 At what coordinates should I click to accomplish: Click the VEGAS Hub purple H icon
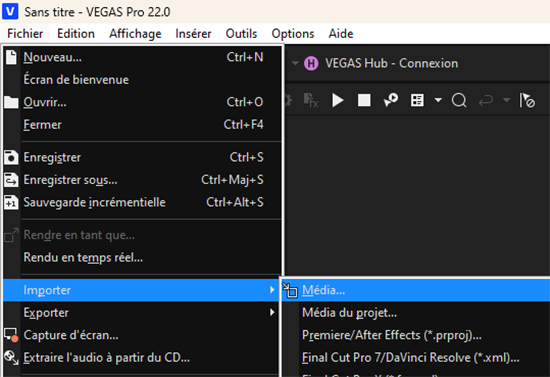pos(311,63)
